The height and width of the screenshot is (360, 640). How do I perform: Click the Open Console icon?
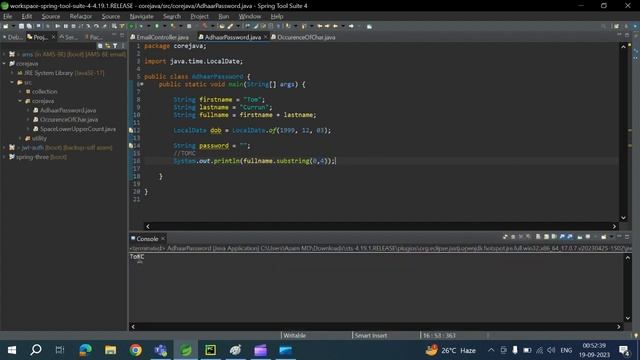pos(604,237)
